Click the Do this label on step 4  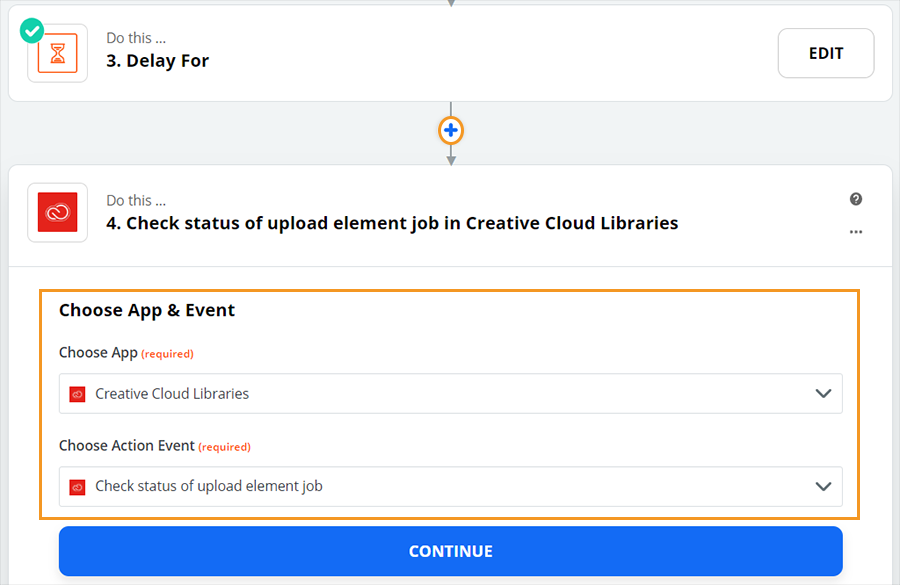pos(136,199)
